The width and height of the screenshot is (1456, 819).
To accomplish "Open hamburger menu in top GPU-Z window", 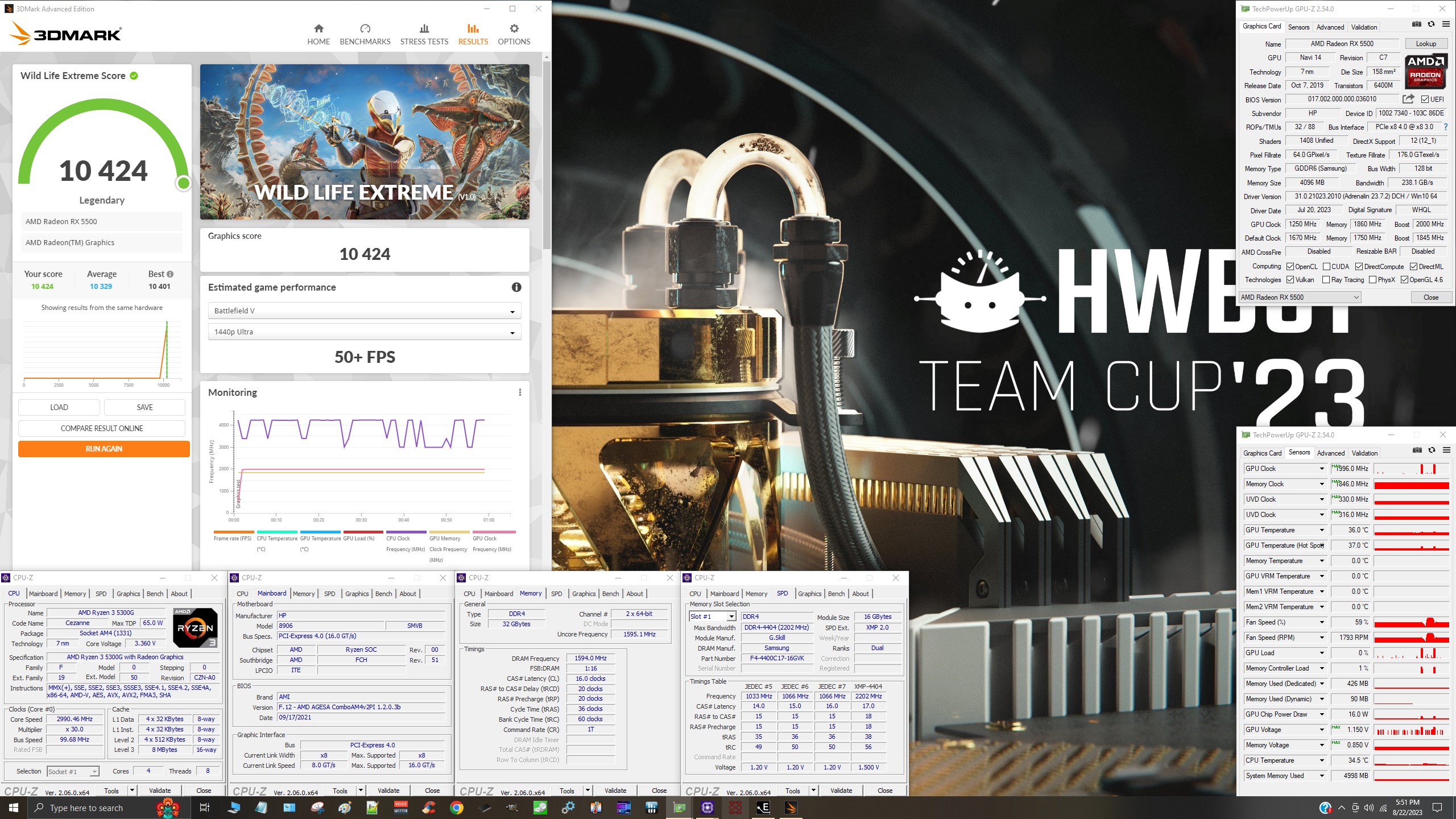I will [1446, 24].
